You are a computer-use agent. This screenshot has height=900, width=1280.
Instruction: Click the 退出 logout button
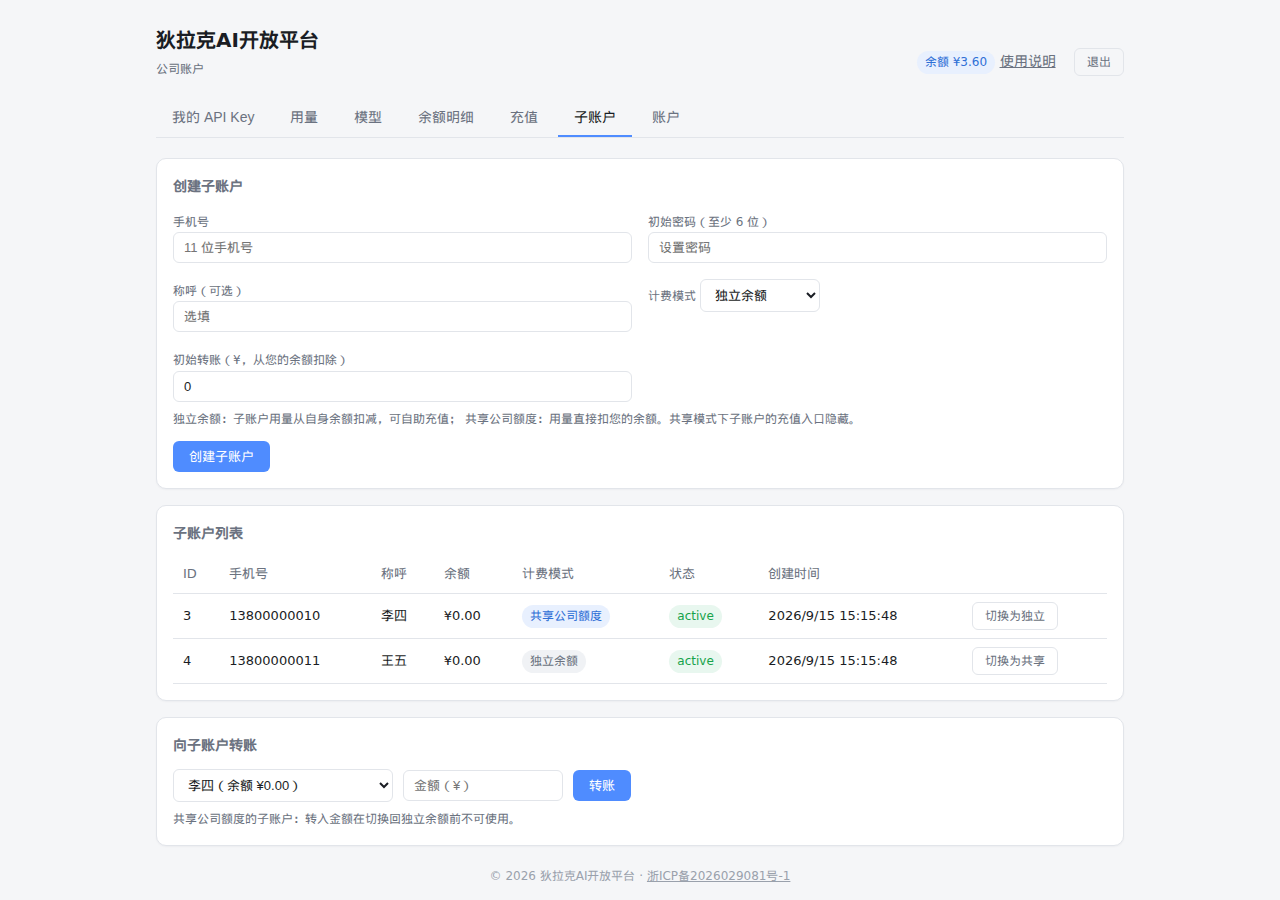pyautogui.click(x=1099, y=62)
